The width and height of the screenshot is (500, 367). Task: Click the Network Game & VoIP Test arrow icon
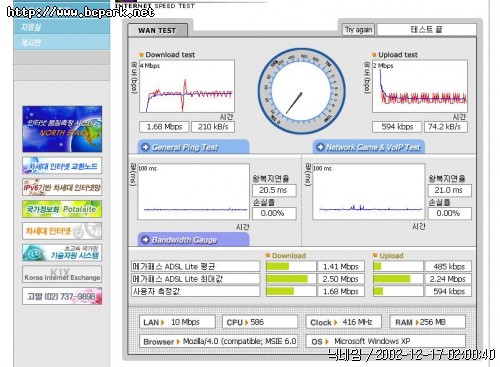[320, 147]
